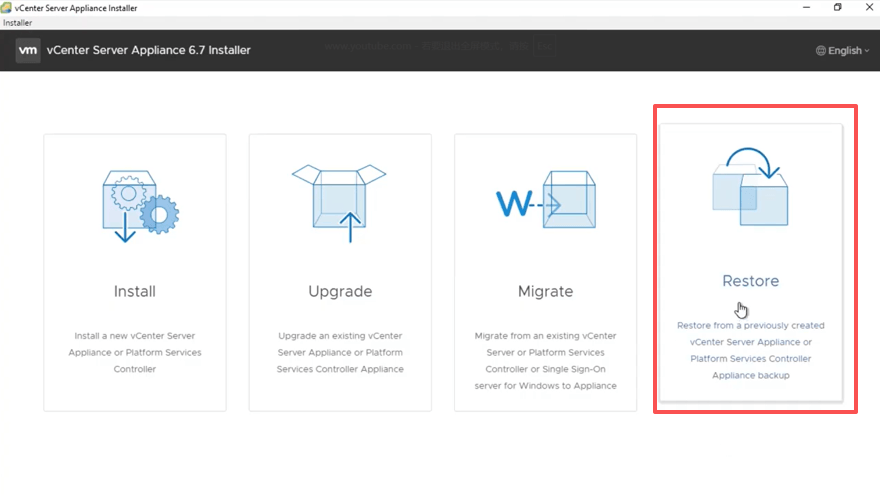This screenshot has height=496, width=880.
Task: Click the globe language icon
Action: coord(821,50)
